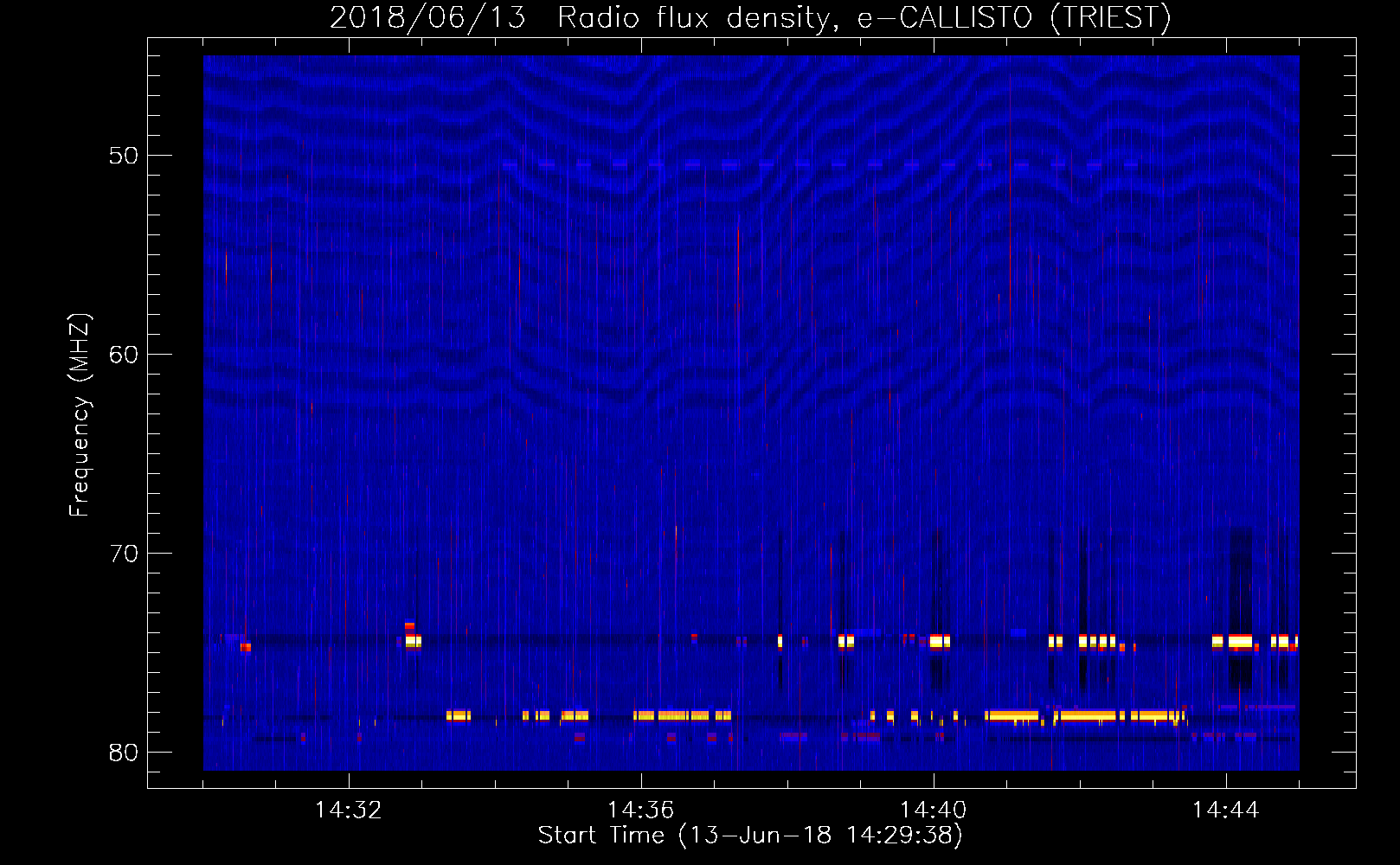Click the 70 frequency tick label
This screenshot has width=1400, height=865.
click(x=124, y=554)
